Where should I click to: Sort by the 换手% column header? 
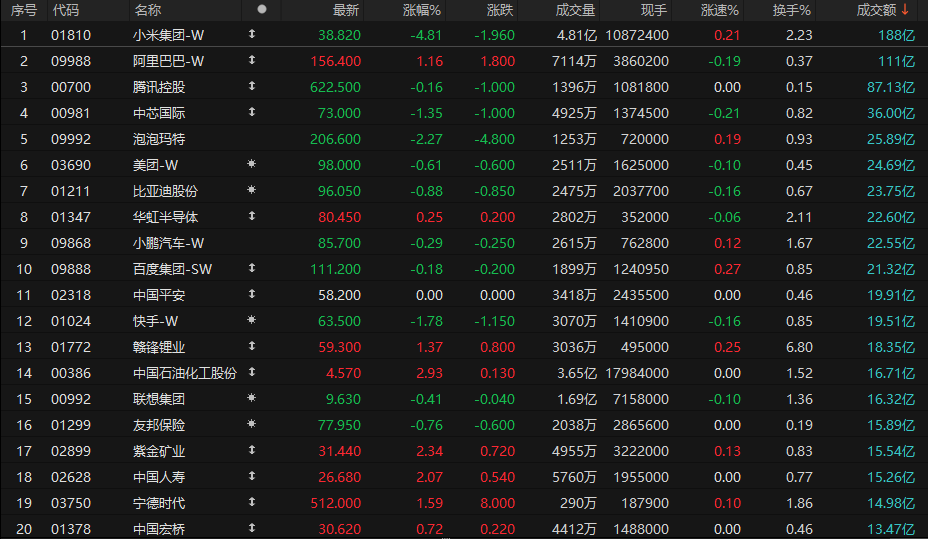pos(792,10)
